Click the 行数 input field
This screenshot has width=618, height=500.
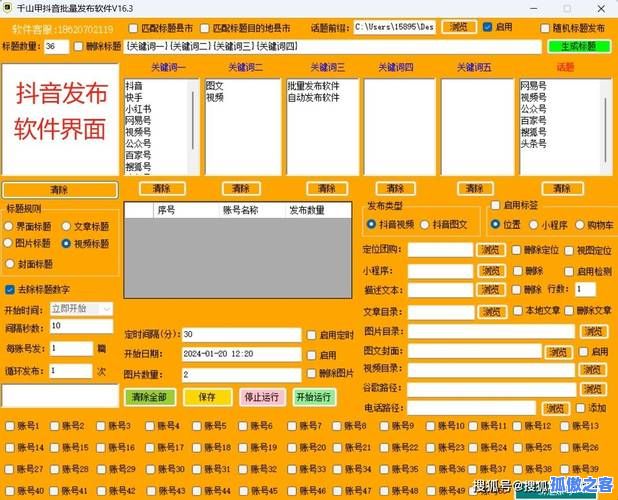click(x=585, y=289)
